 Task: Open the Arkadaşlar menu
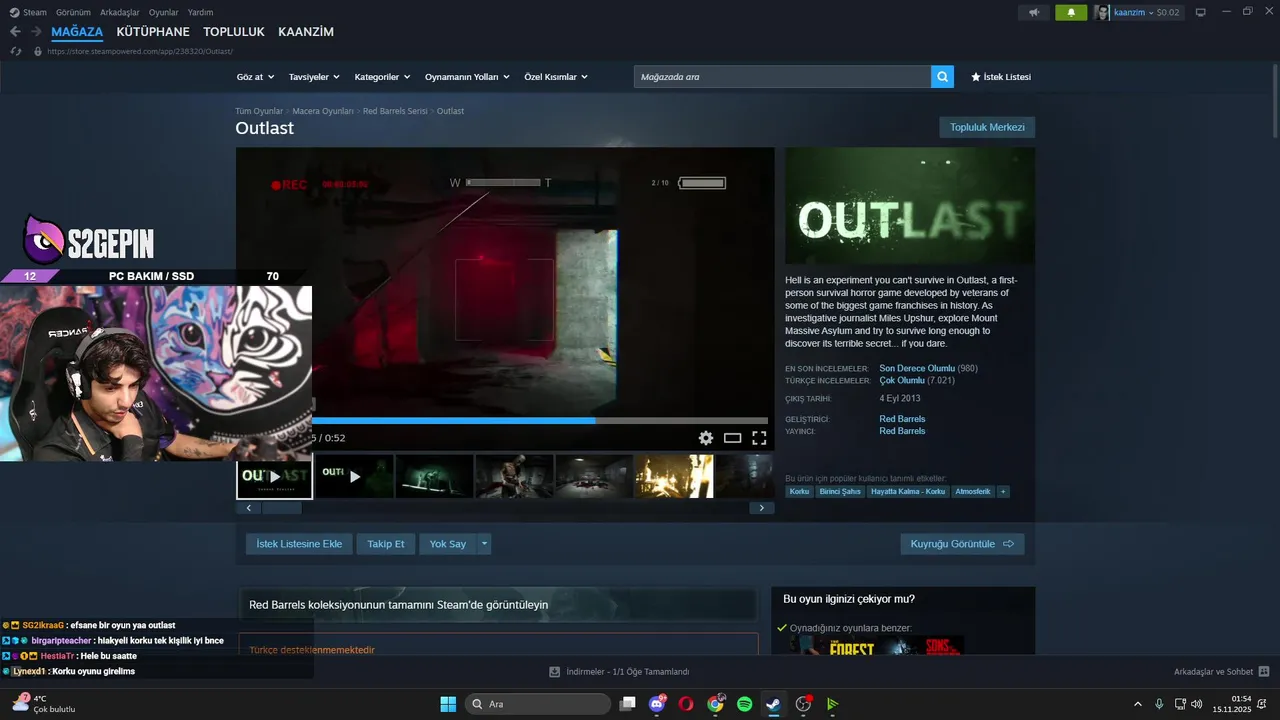point(120,12)
